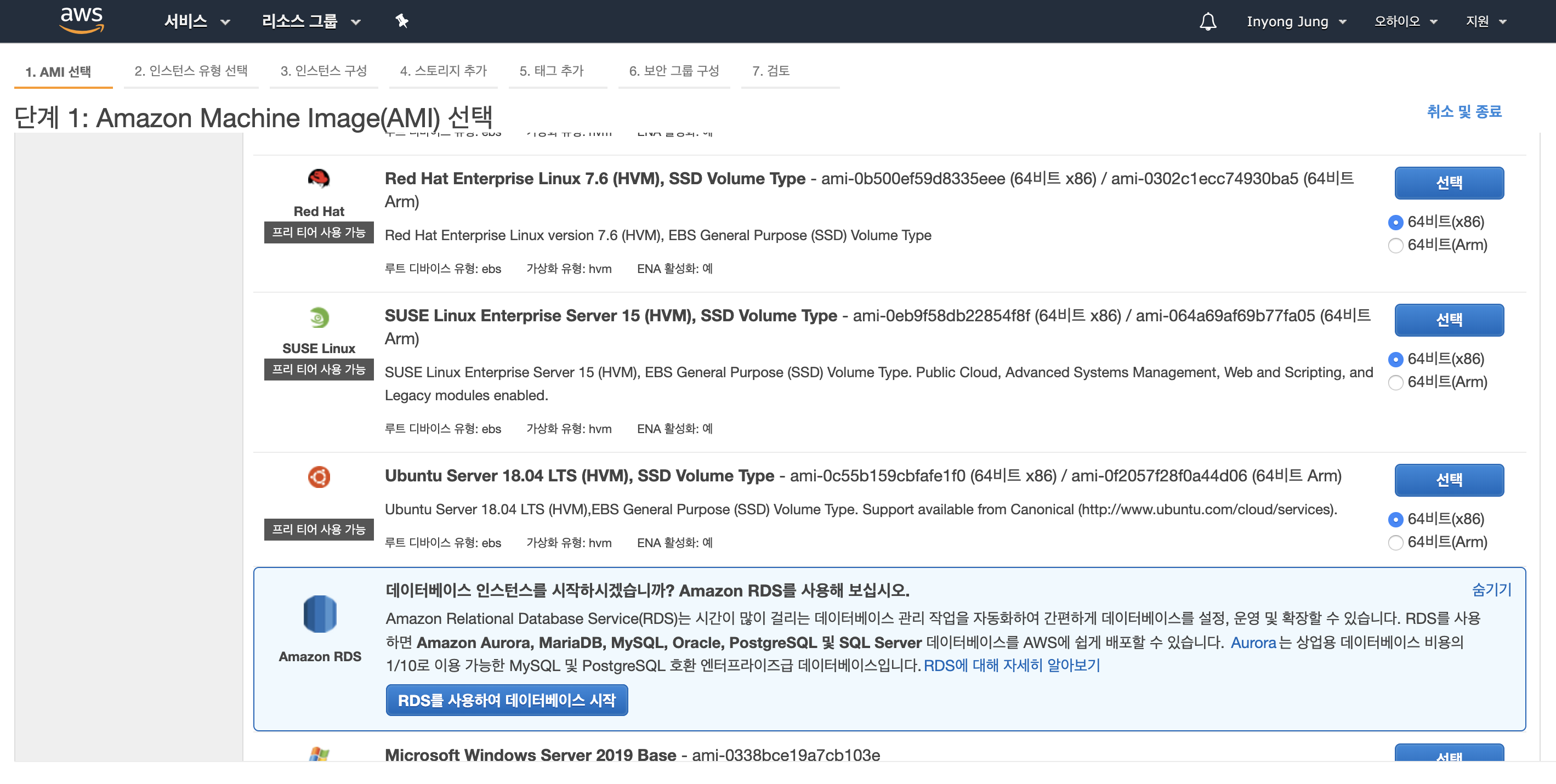Image resolution: width=1556 pixels, height=784 pixels.
Task: Click the Amazon RDS database icon
Action: 320,613
